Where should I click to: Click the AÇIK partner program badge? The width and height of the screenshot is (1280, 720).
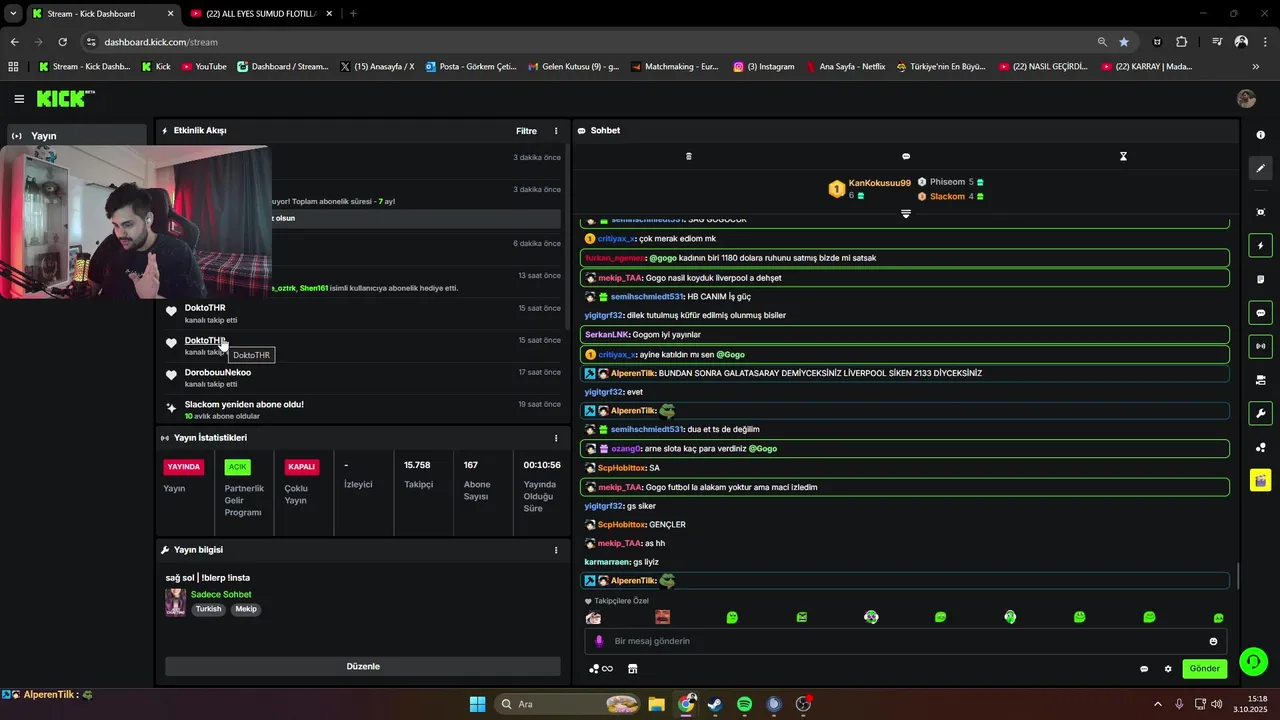237,467
